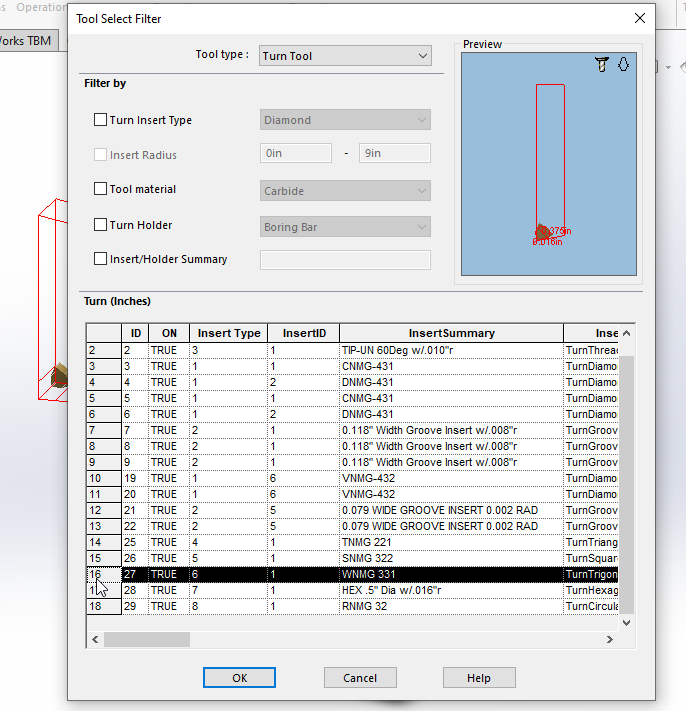
Task: Click the horizontal scrollbar thumb
Action: click(147, 639)
